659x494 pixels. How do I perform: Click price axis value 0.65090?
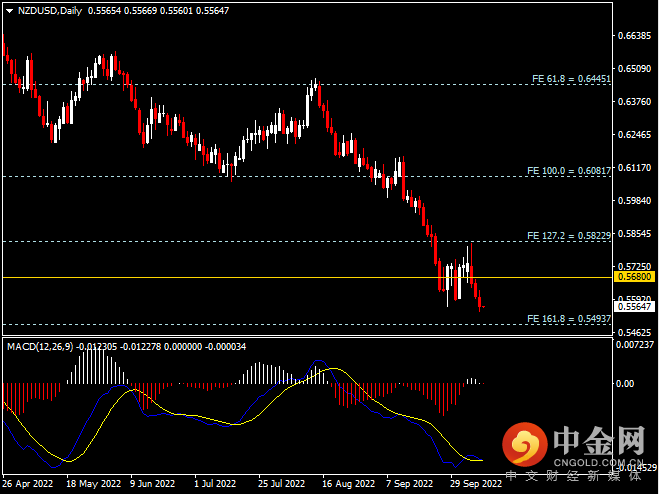[x=634, y=69]
